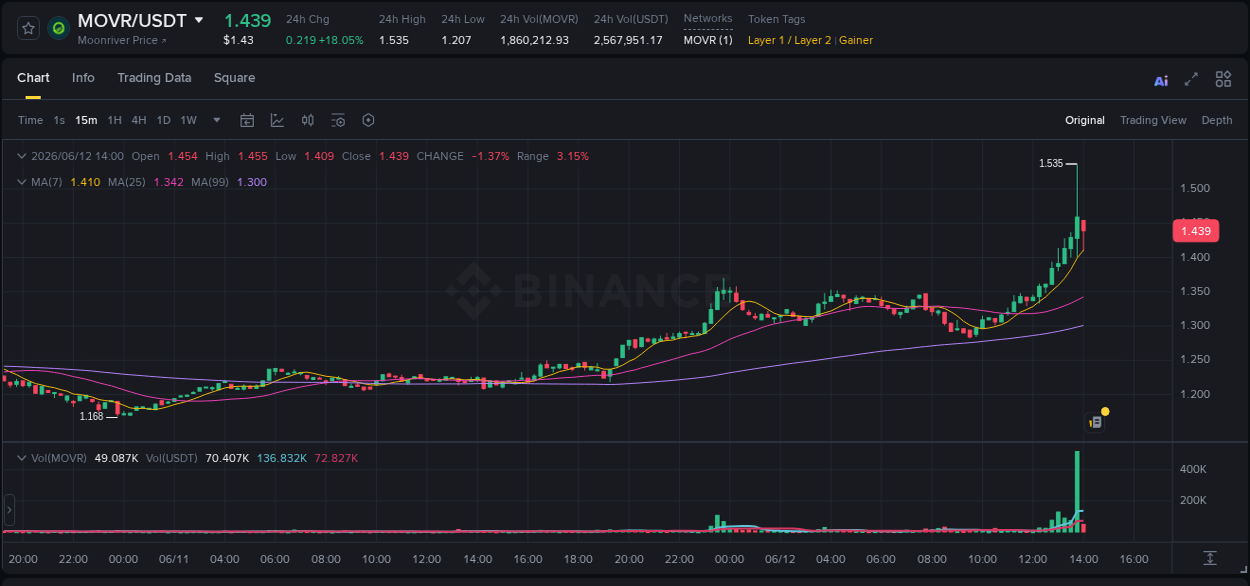The image size is (1250, 586).
Task: Expand chart to fullscreen with arrows icon
Action: click(x=1191, y=79)
